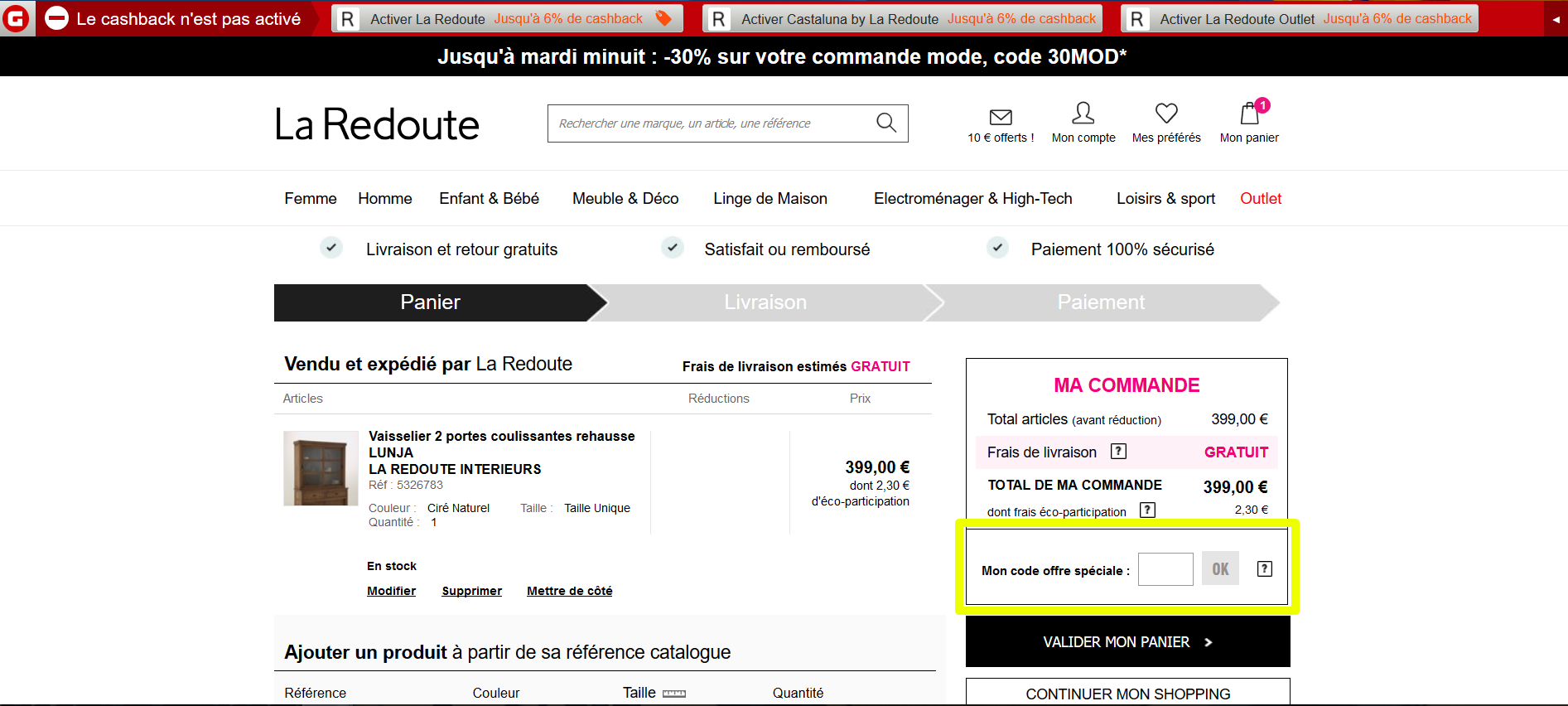The image size is (1568, 706).
Task: Click help icon beside frais éco-participation
Action: point(1147,510)
